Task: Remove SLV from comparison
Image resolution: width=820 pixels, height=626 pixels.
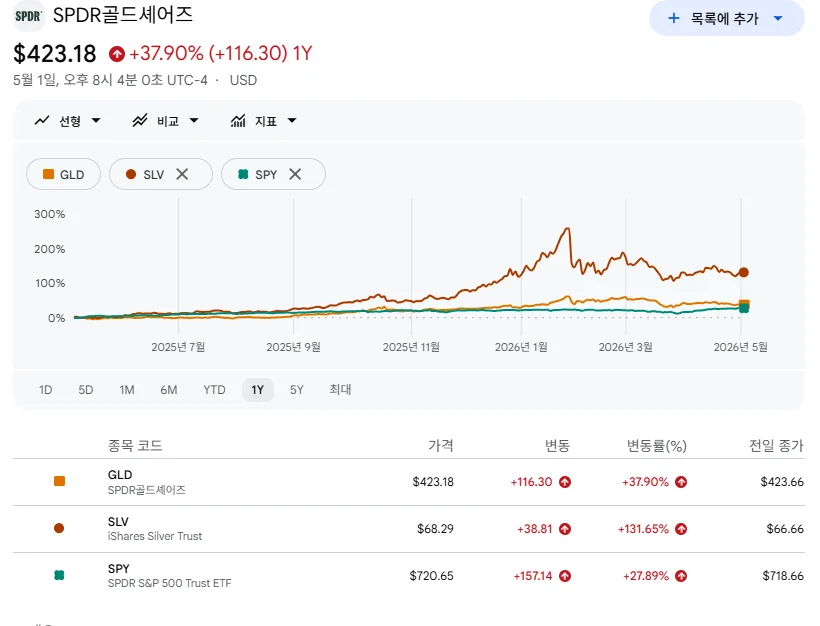Action: pyautogui.click(x=182, y=174)
